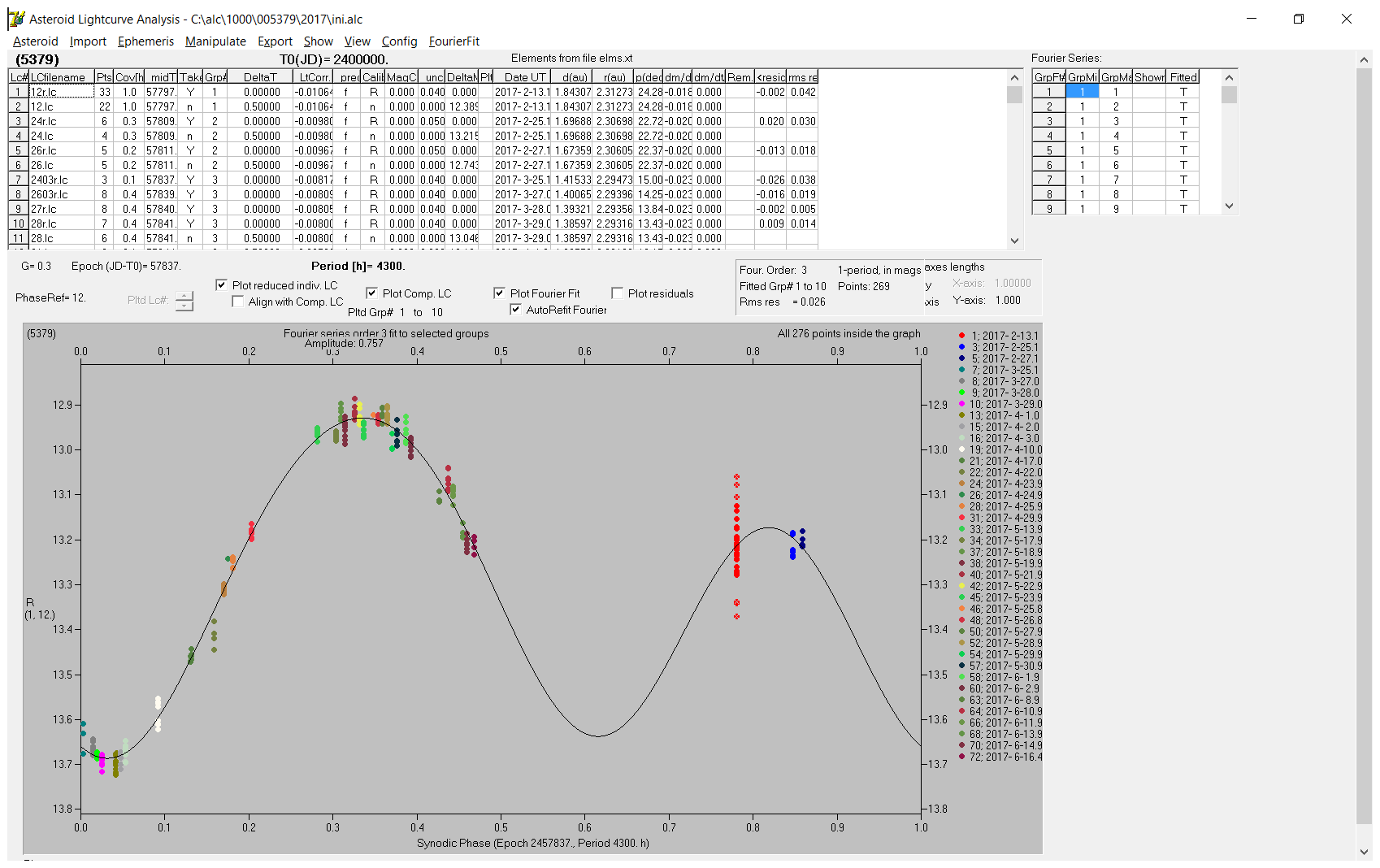Toggle AutoRefit Fourier checkbox
Image resolution: width=1380 pixels, height=868 pixels.
tap(515, 310)
